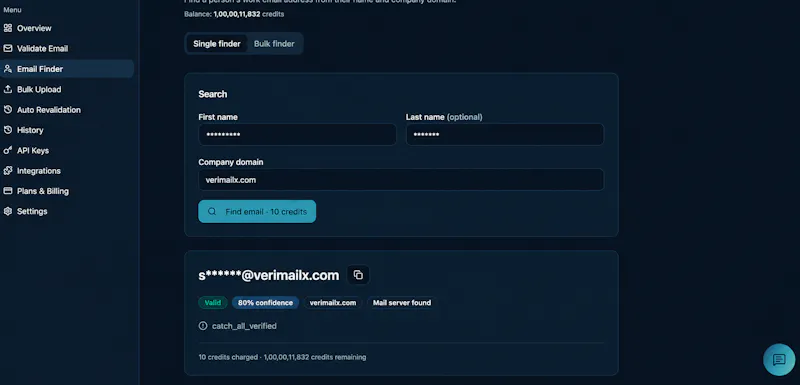
Task: Click the Validate Email envelope icon
Action: 8,48
